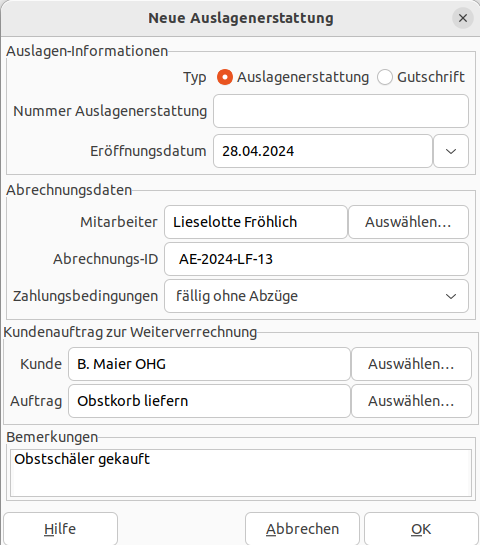Click the Abrechnungs-ID field AE-2024-LF-13
This screenshot has width=480, height=545.
(x=316, y=259)
